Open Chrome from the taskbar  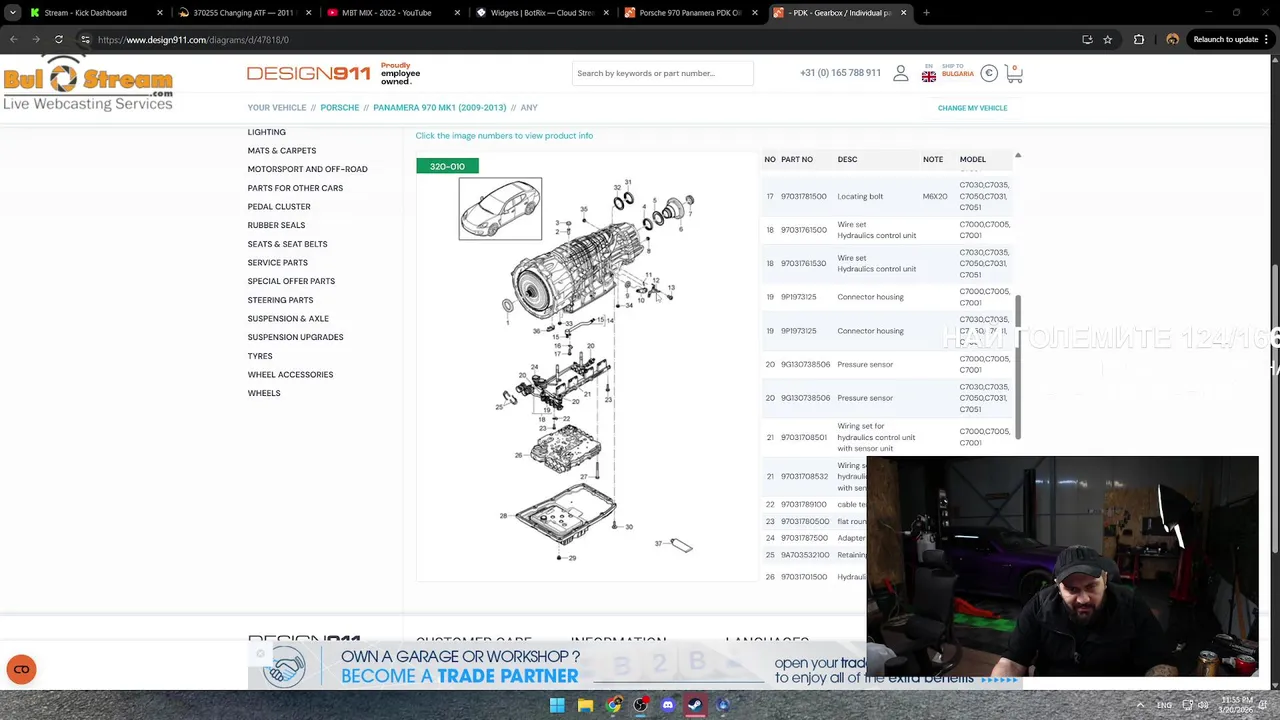coord(613,705)
